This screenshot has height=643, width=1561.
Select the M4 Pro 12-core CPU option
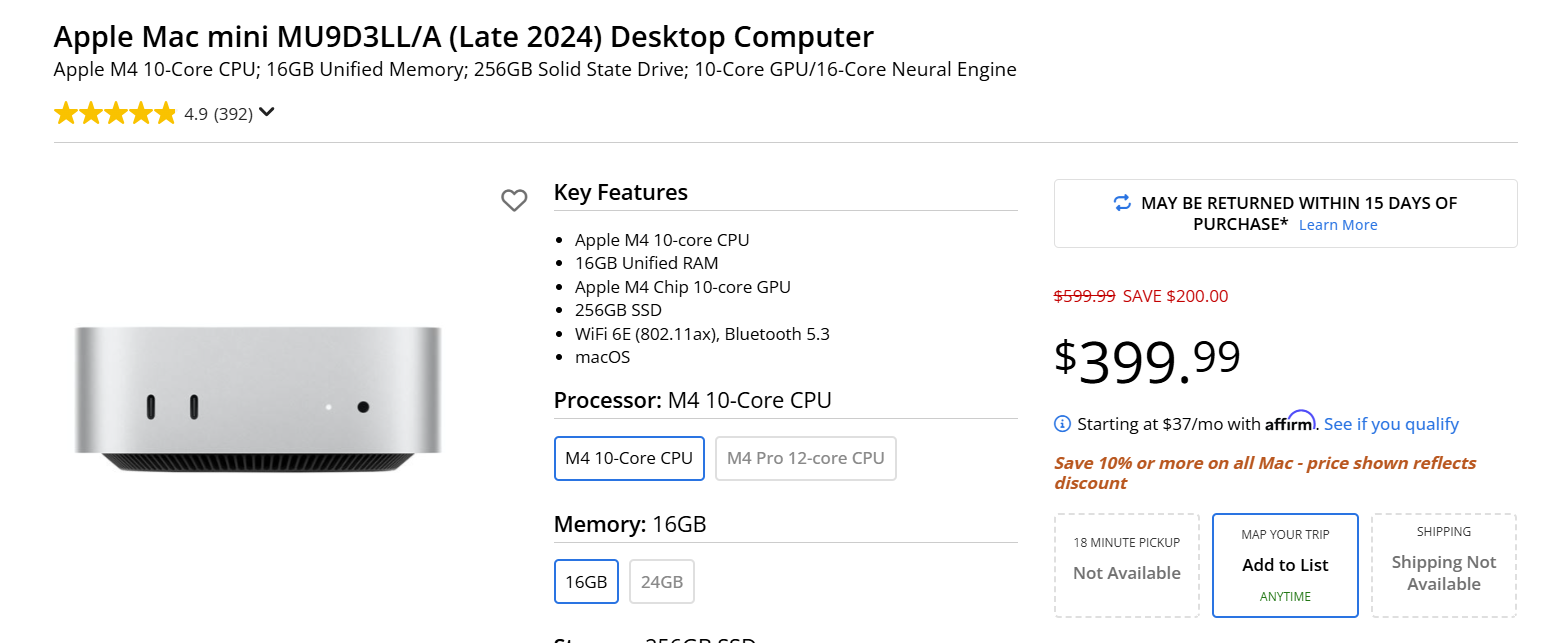click(805, 458)
